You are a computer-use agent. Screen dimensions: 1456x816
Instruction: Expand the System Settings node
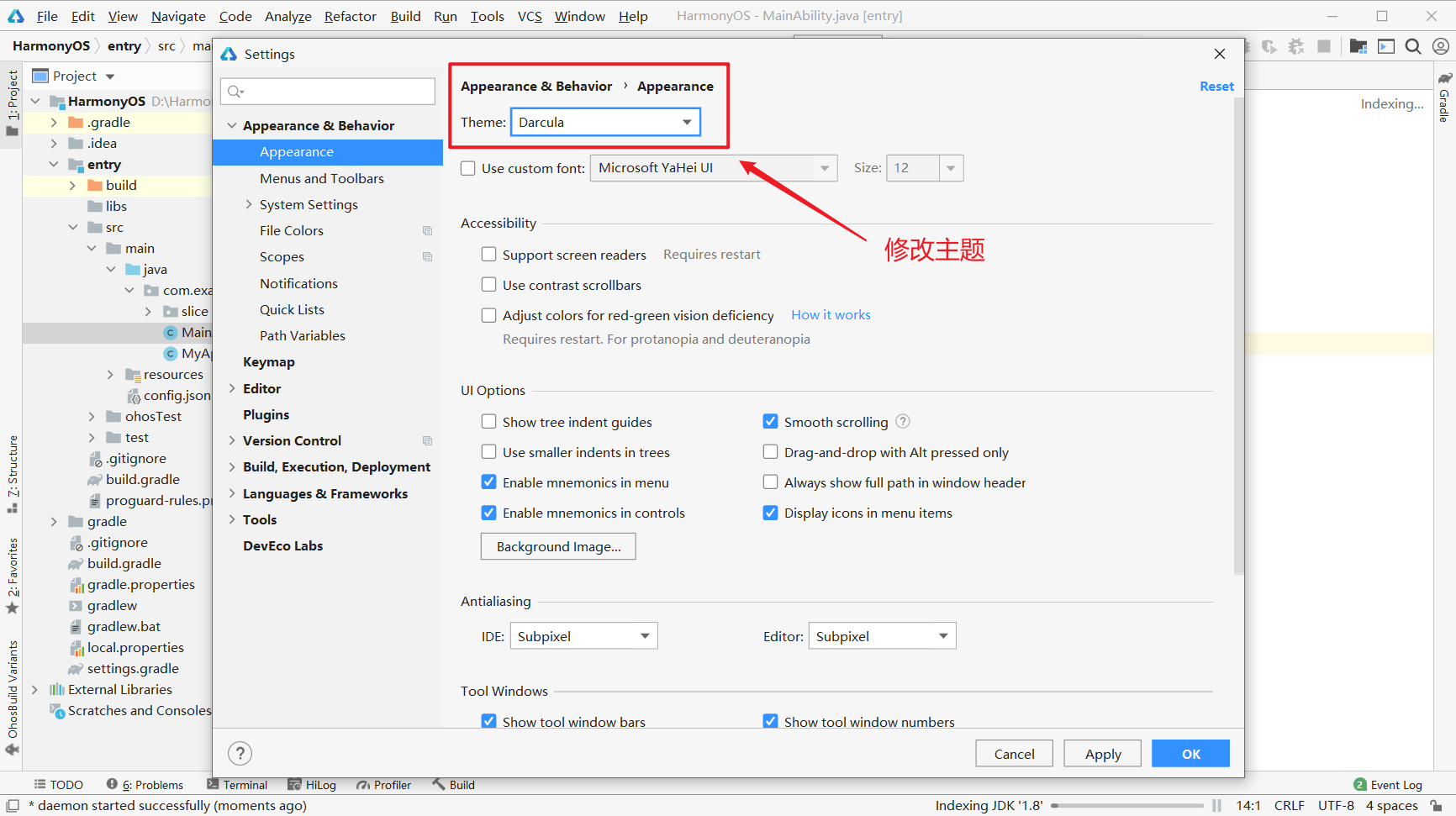pyautogui.click(x=249, y=204)
